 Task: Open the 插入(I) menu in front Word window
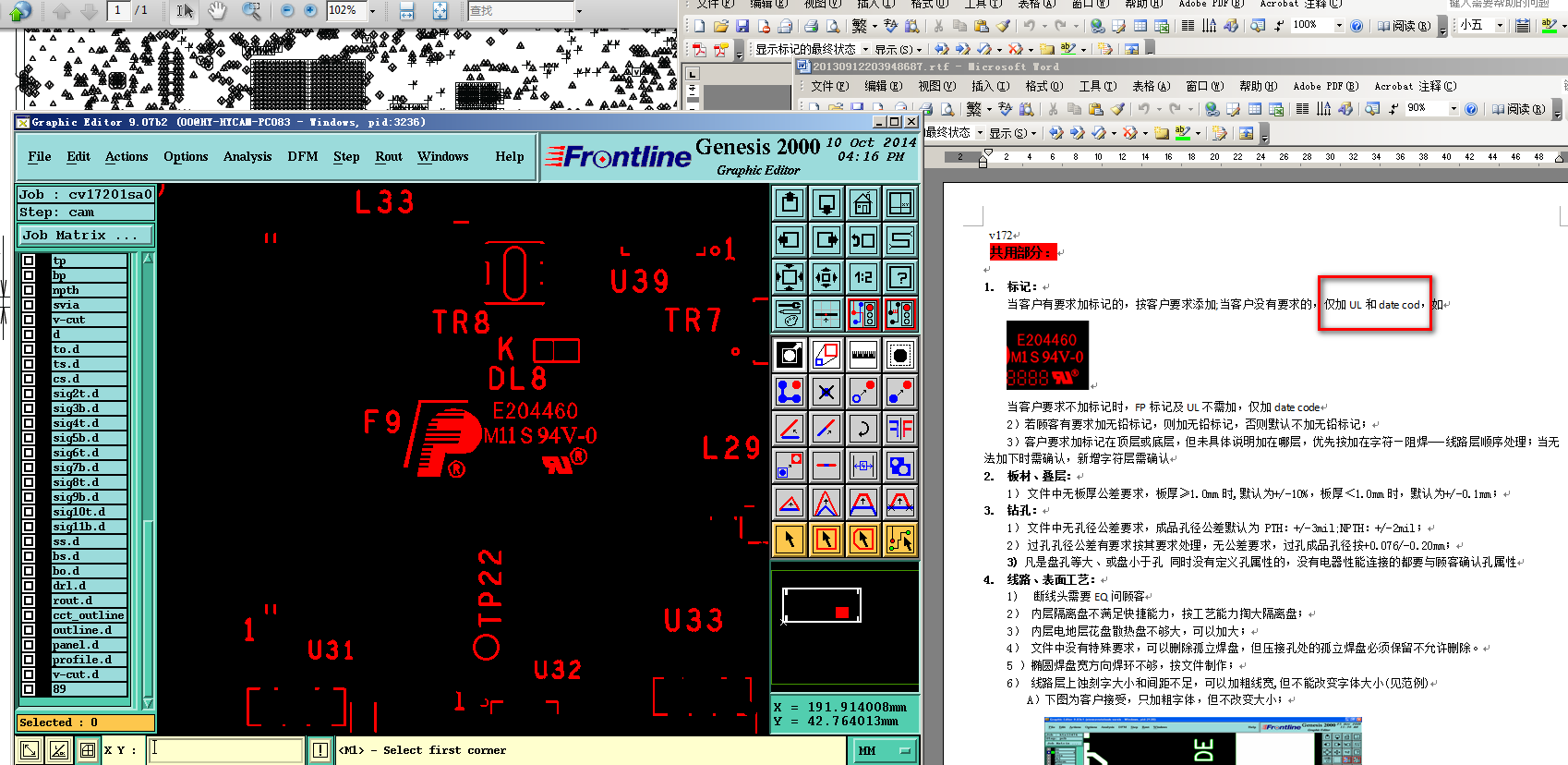990,86
